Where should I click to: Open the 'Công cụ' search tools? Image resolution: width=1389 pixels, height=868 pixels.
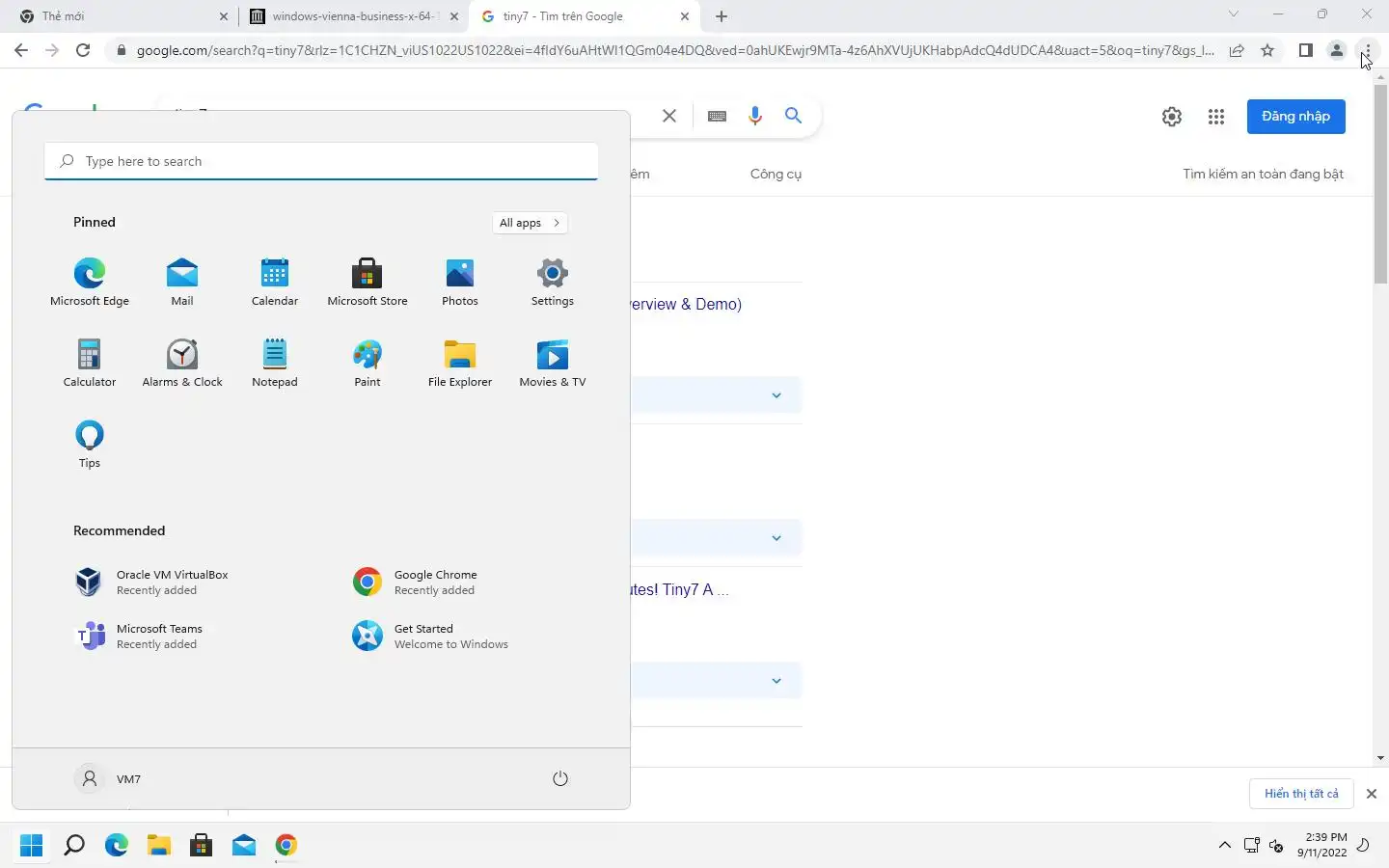(x=776, y=174)
